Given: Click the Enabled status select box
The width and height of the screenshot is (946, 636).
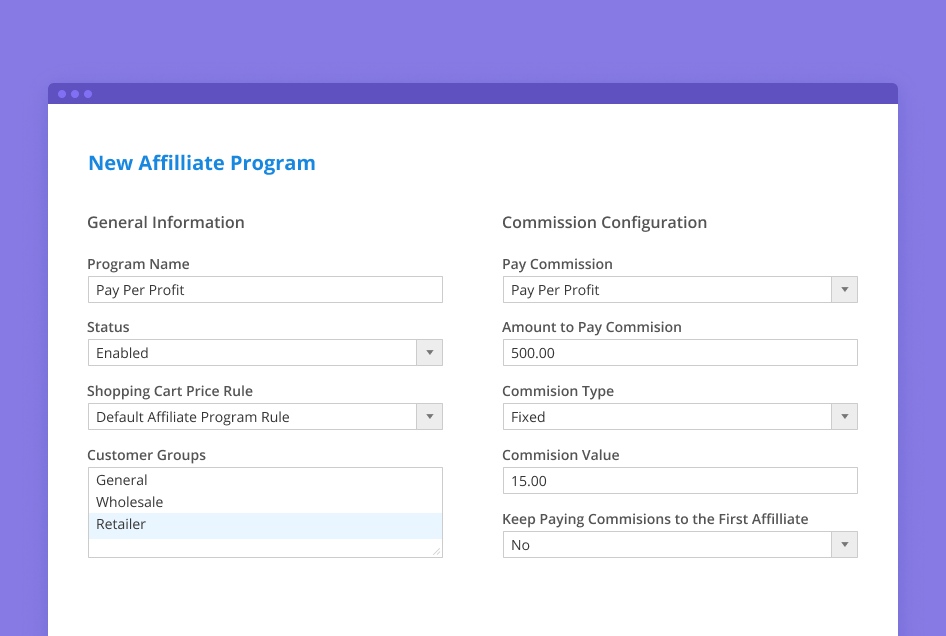Looking at the screenshot, I should (252, 353).
